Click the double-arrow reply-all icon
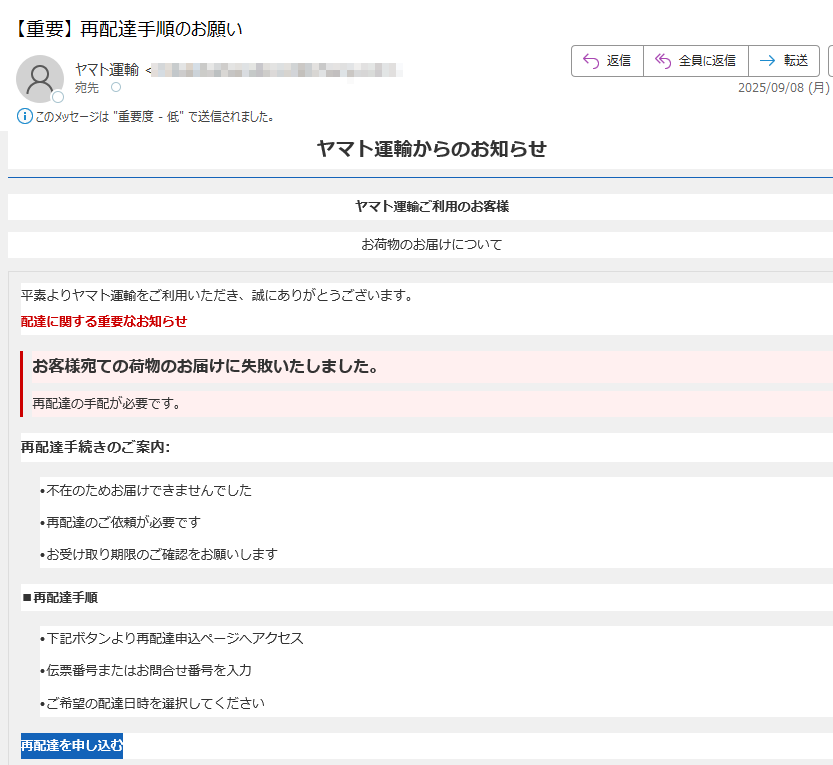The image size is (833, 765). pyautogui.click(x=662, y=61)
